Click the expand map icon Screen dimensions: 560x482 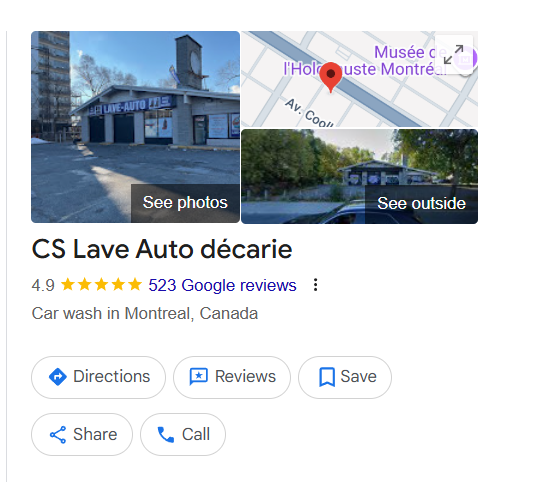tap(454, 54)
